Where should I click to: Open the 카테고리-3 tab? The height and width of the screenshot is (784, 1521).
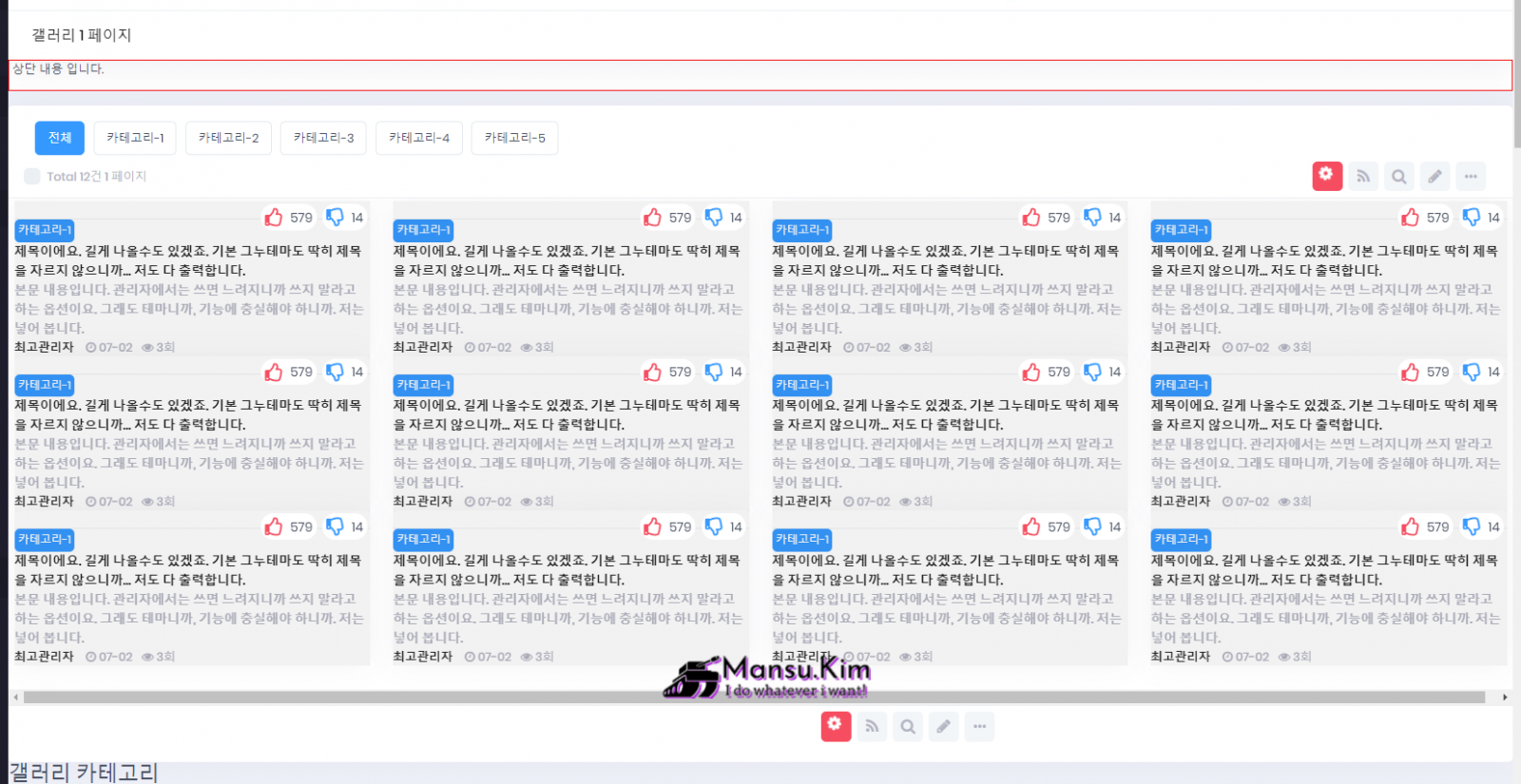pyautogui.click(x=323, y=138)
